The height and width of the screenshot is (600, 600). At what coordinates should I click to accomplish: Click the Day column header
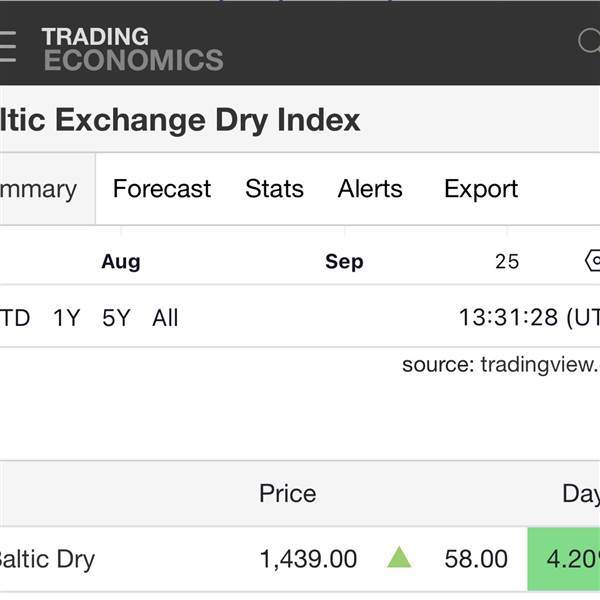pos(580,493)
